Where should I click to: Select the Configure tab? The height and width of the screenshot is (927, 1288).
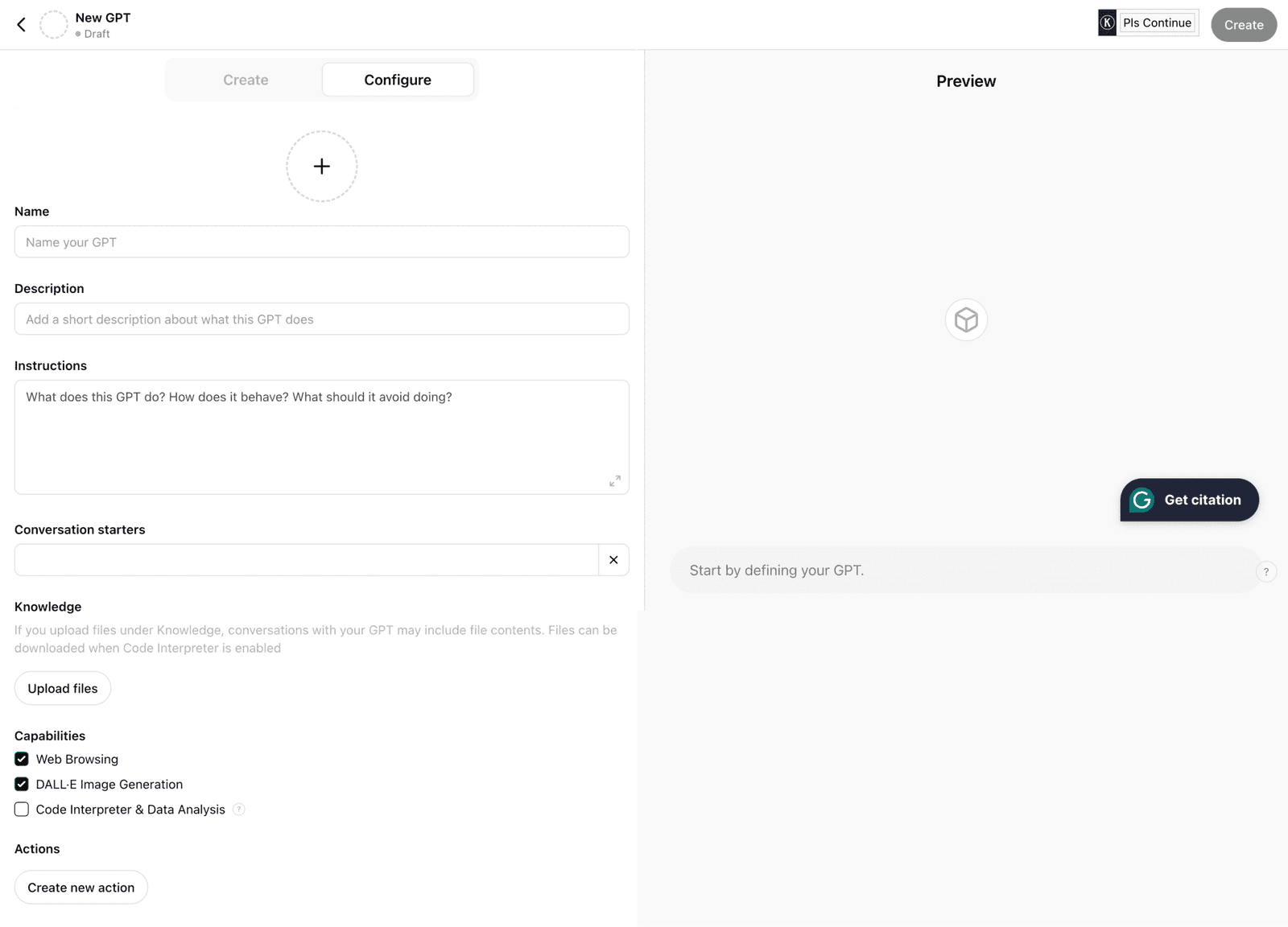[398, 80]
